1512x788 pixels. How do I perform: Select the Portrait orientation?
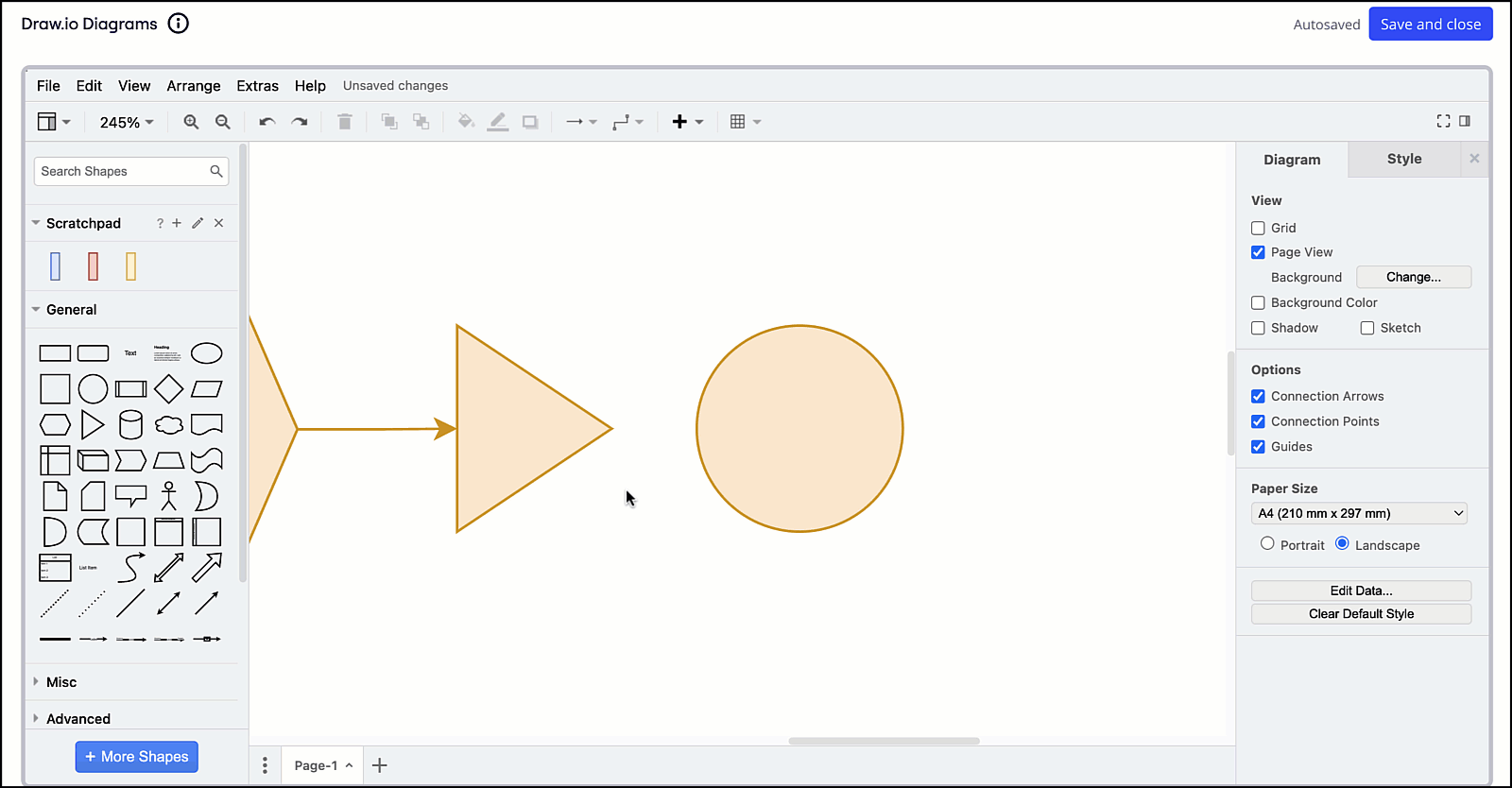[x=1267, y=544]
